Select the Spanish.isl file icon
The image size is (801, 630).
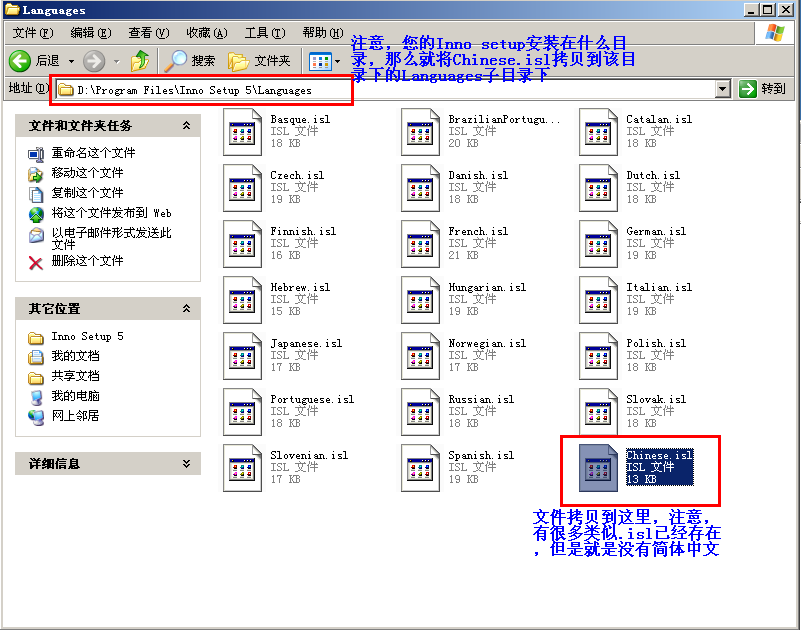pyautogui.click(x=420, y=468)
